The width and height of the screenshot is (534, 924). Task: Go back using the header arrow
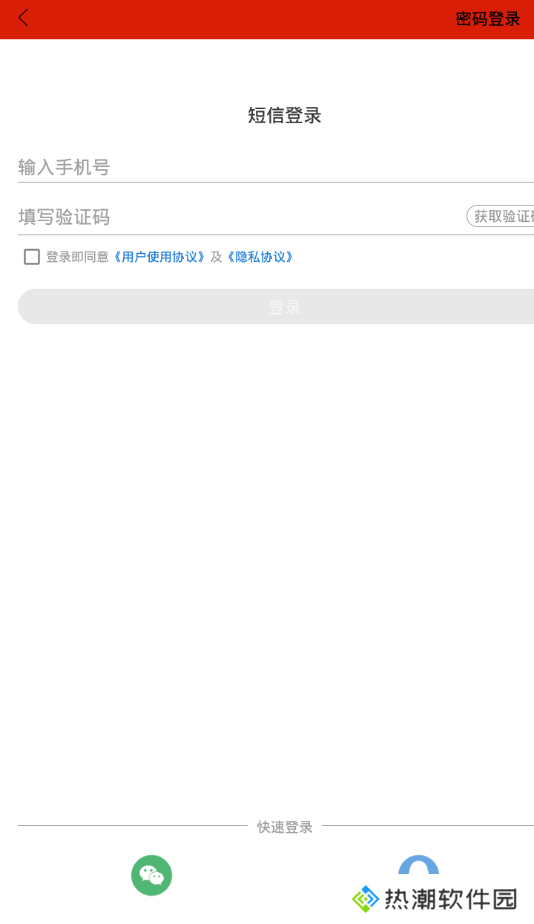point(24,18)
